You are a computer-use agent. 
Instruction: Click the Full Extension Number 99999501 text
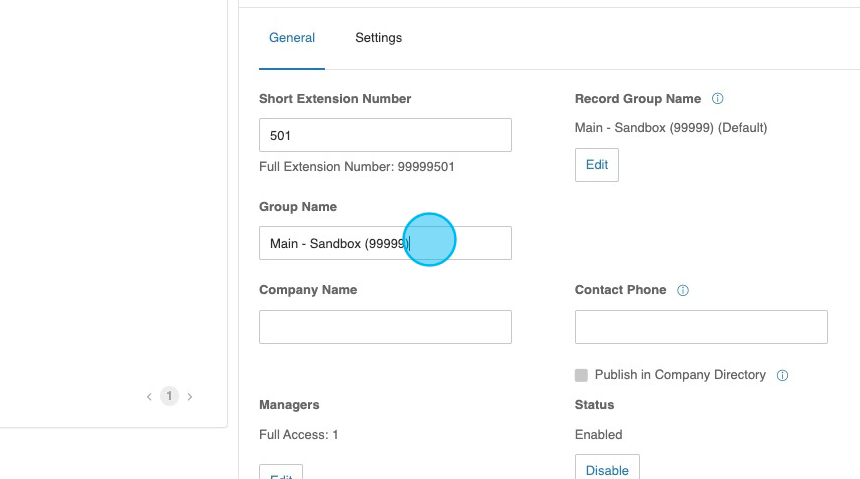[x=357, y=167]
